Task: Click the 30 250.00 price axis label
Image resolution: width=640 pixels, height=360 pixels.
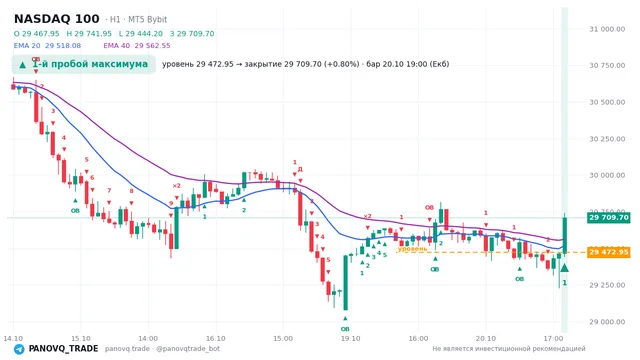Action: pyautogui.click(x=607, y=139)
